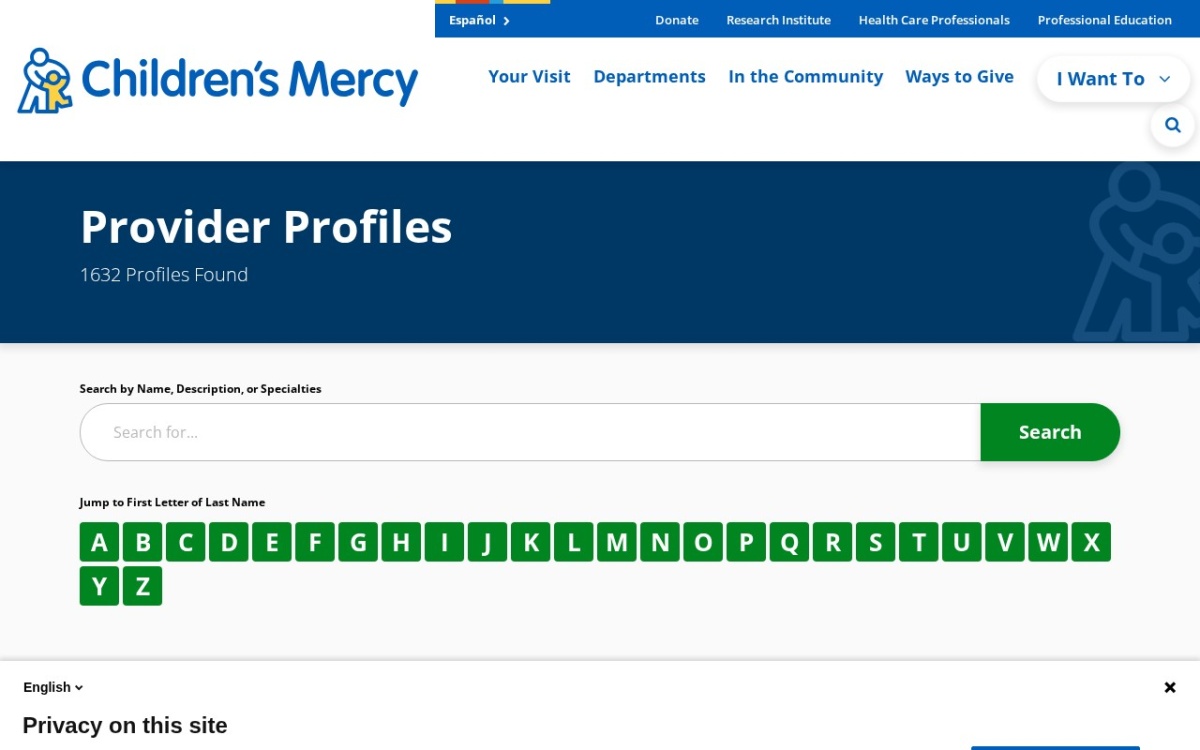1200x750 pixels.
Task: Jump to last names starting with C
Action: (x=185, y=542)
